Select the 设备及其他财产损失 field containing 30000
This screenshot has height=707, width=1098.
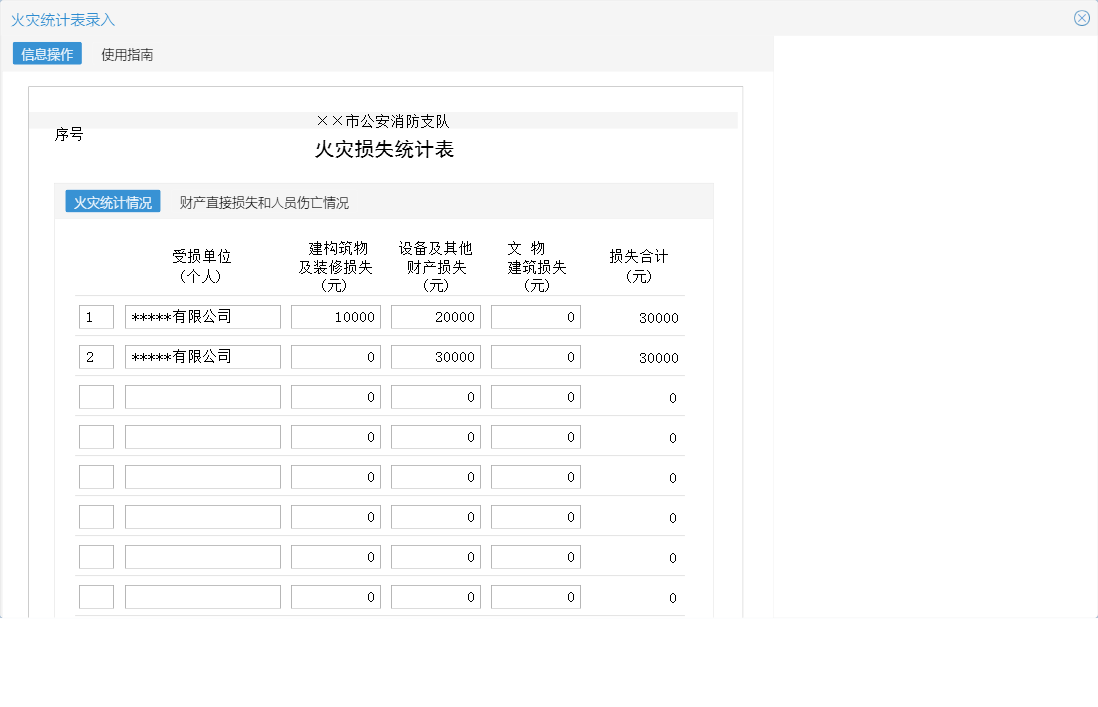[x=435, y=356]
